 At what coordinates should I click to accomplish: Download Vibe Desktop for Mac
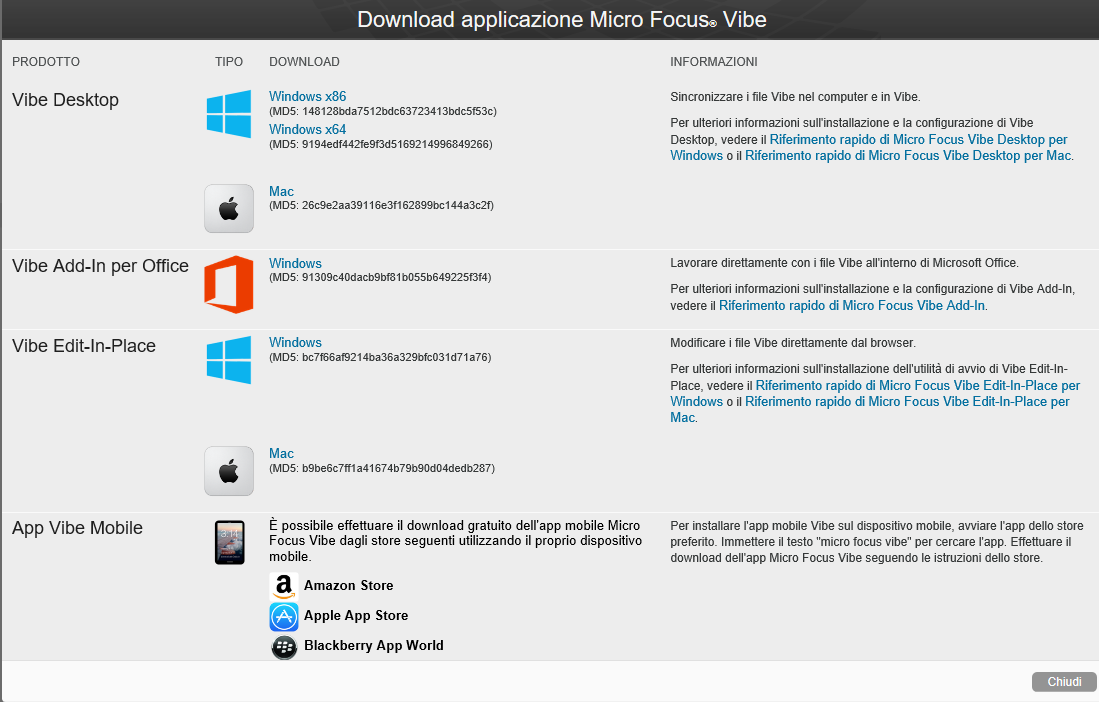coord(281,191)
